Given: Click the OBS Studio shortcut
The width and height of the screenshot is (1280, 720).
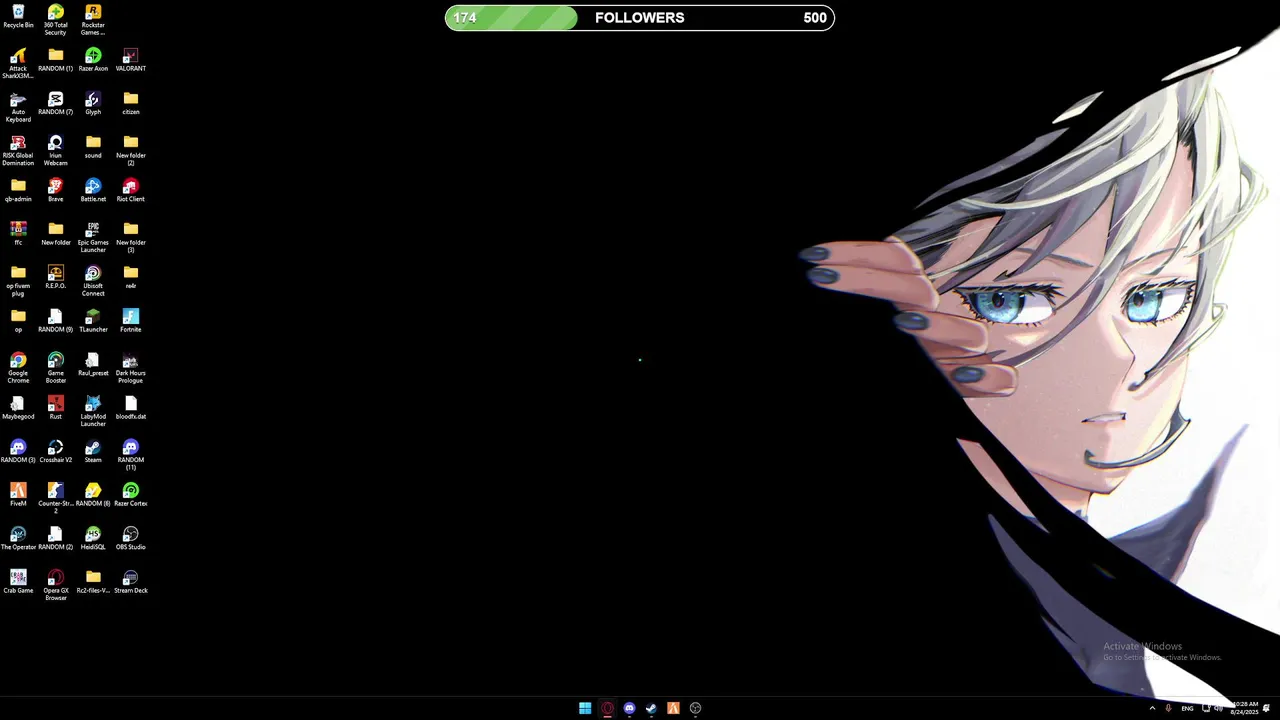Looking at the screenshot, I should point(130,538).
